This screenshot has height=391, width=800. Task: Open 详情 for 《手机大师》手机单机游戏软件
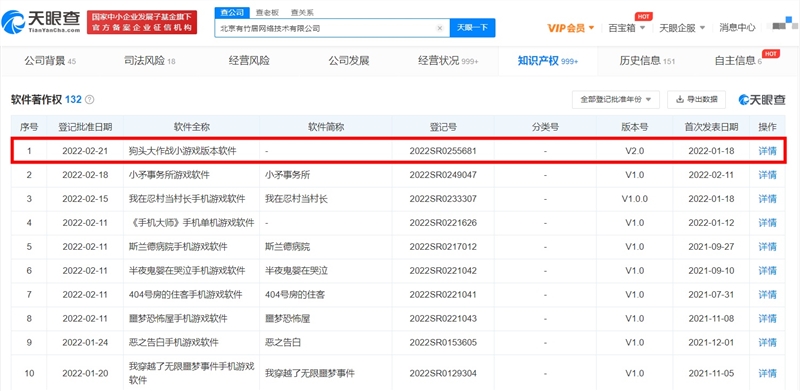pos(767,223)
